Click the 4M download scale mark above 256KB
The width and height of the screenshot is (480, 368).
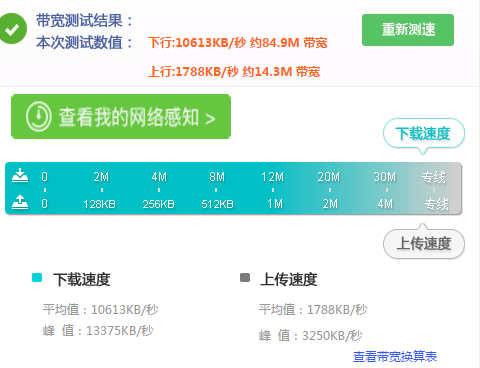pyautogui.click(x=159, y=177)
